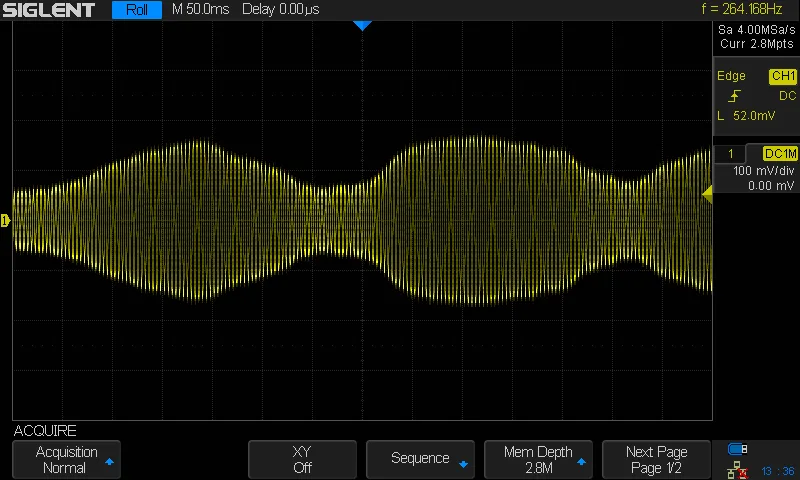Click the DC1M coupling badge
Image resolution: width=800 pixels, height=480 pixels.
(x=780, y=154)
